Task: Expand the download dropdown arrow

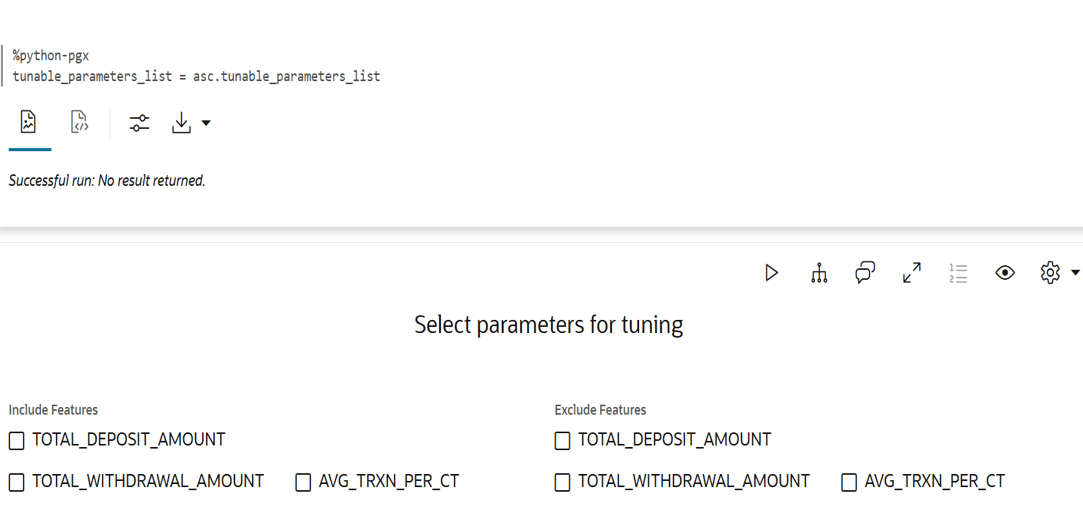Action: (206, 124)
